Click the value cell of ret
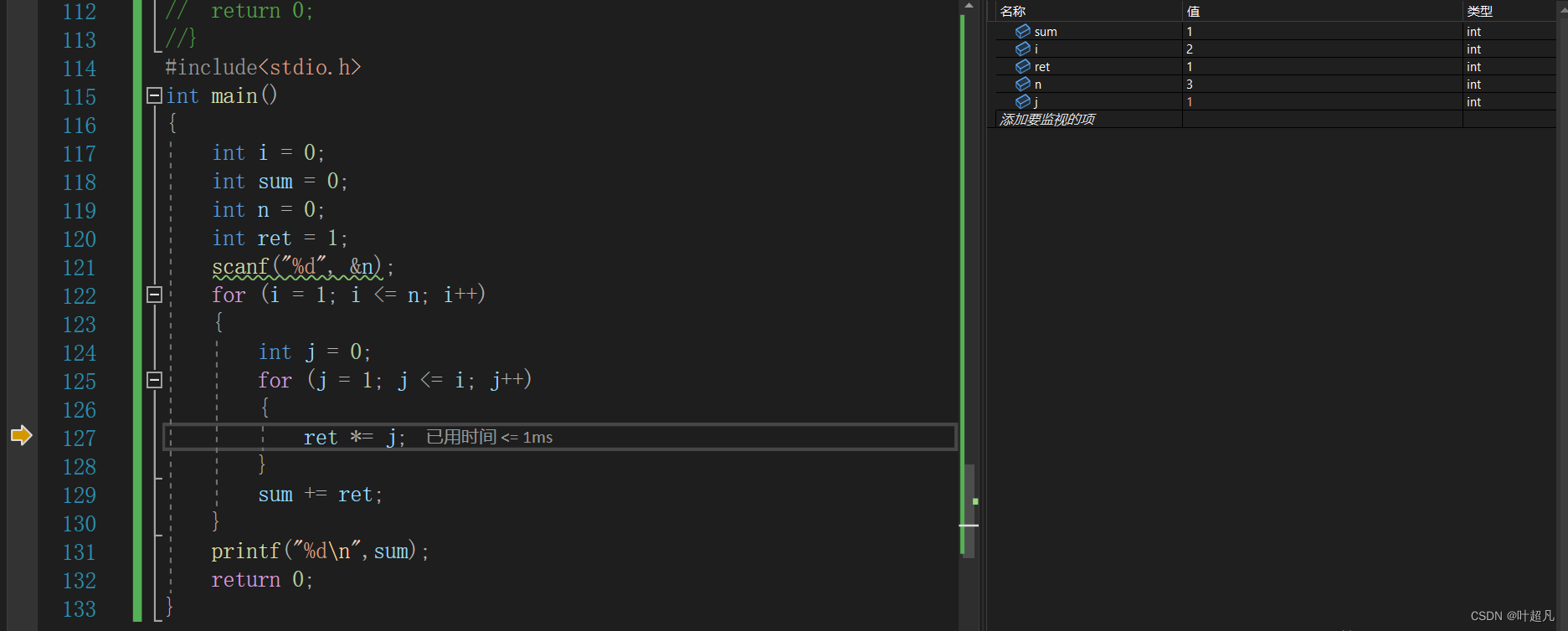 click(1322, 66)
